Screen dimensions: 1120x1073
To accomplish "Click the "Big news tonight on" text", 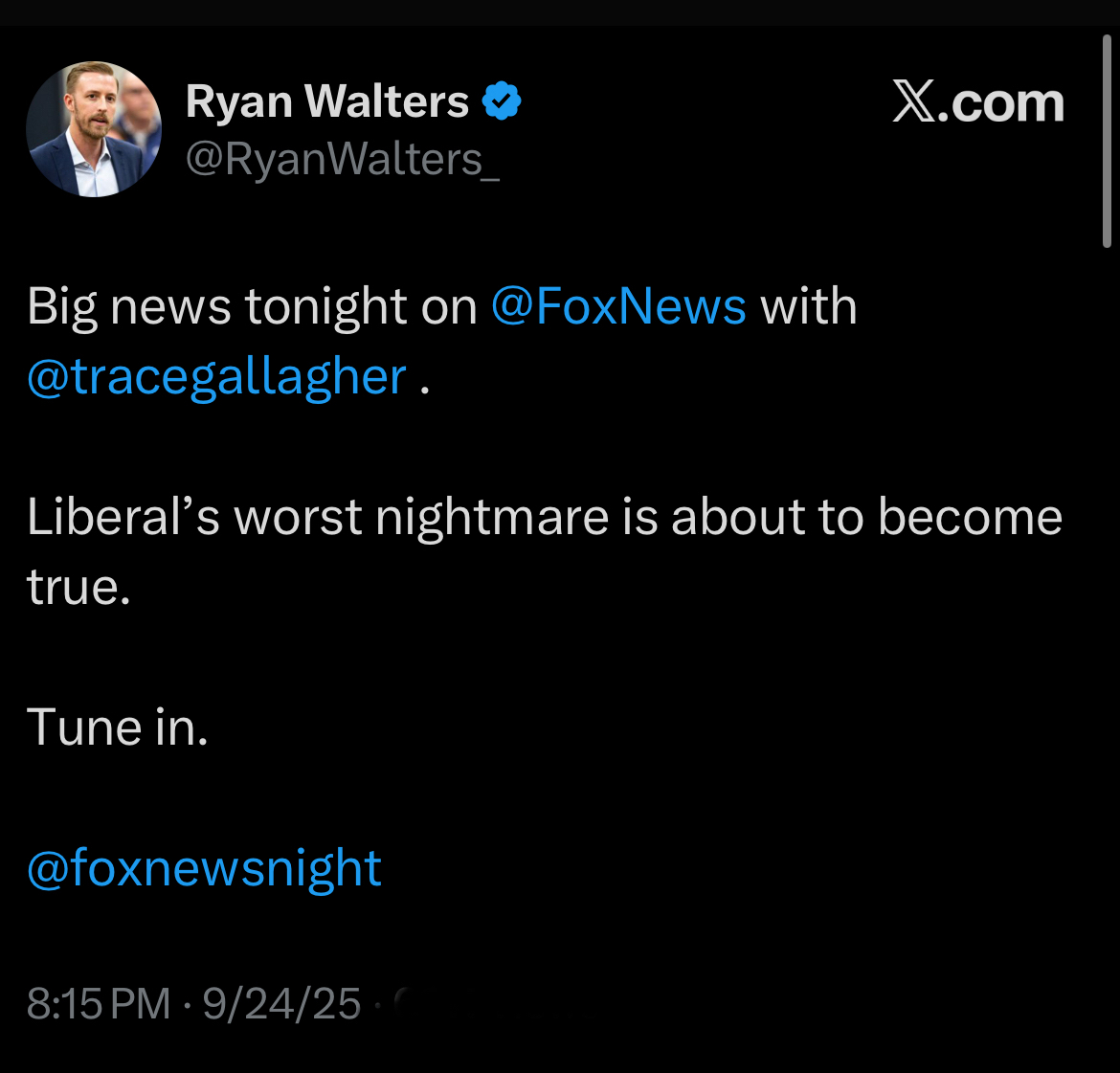I will click(252, 307).
